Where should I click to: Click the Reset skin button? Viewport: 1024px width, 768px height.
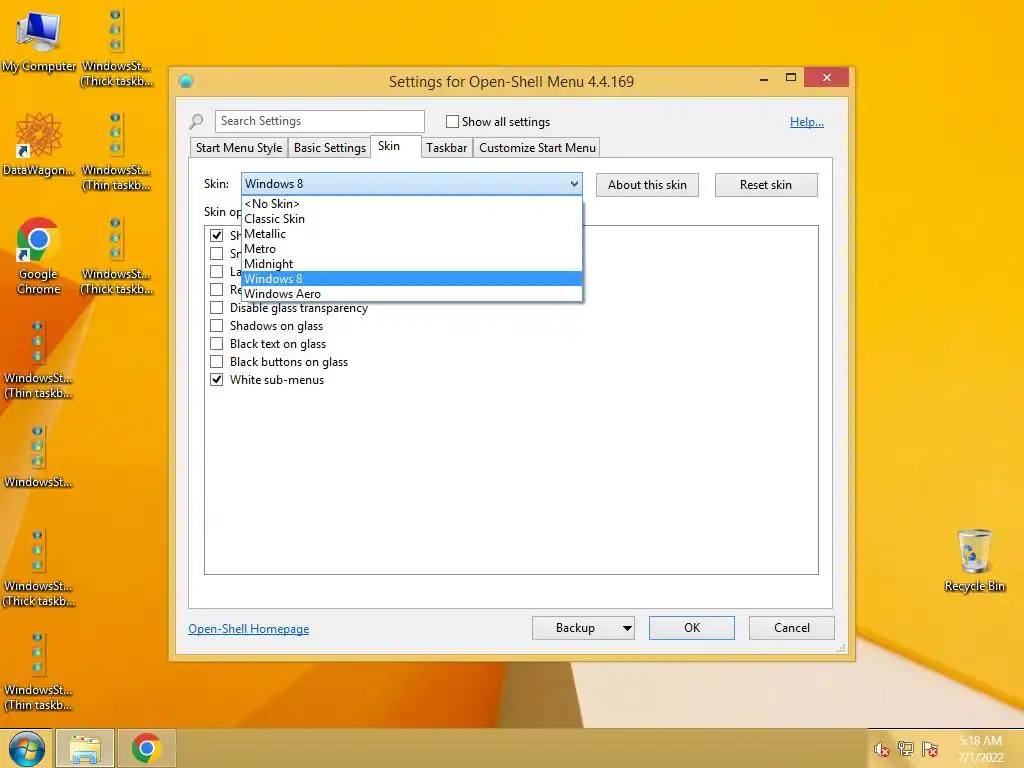point(766,185)
